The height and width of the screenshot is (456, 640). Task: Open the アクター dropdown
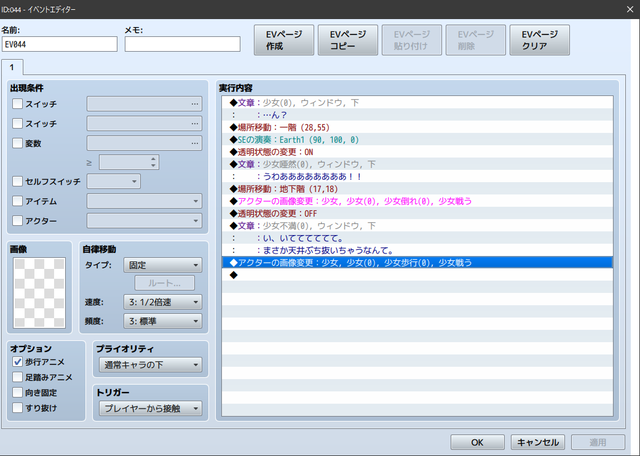coord(144,221)
